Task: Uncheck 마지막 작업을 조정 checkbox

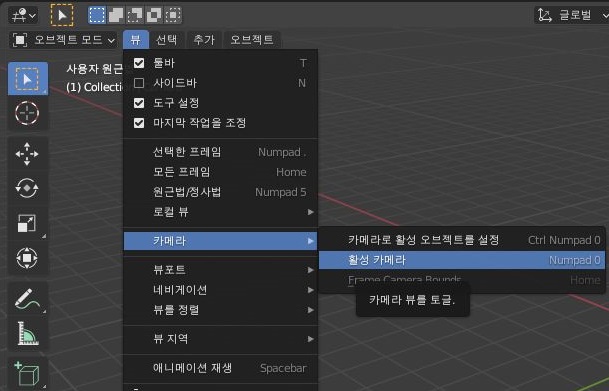Action: tap(139, 123)
